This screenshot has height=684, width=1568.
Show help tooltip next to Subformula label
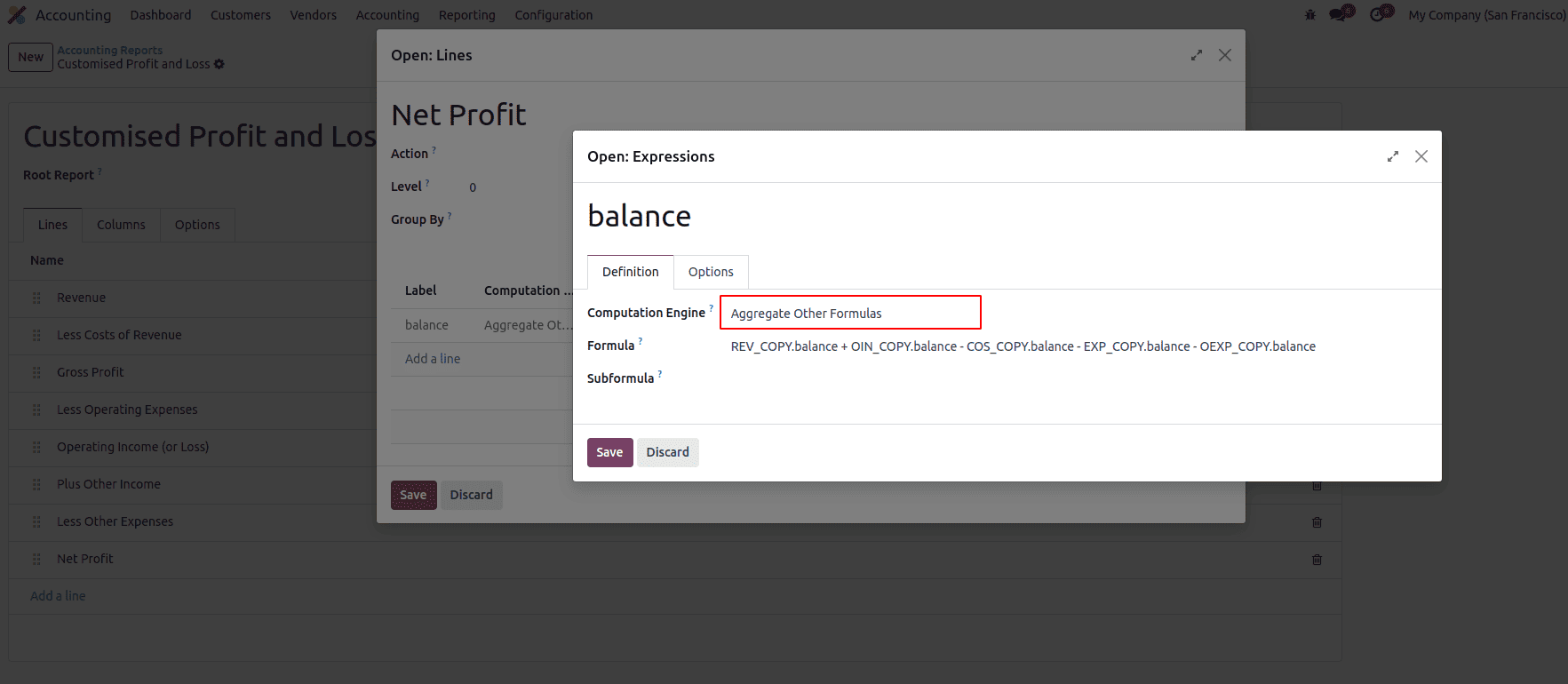point(659,374)
